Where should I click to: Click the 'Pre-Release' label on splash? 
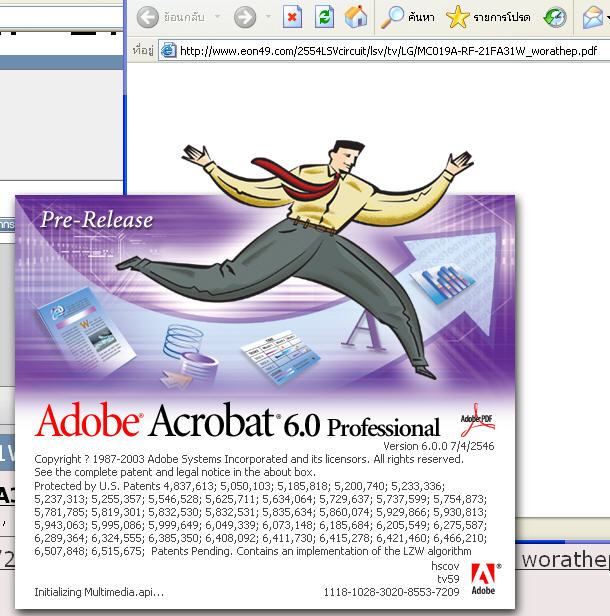[97, 220]
